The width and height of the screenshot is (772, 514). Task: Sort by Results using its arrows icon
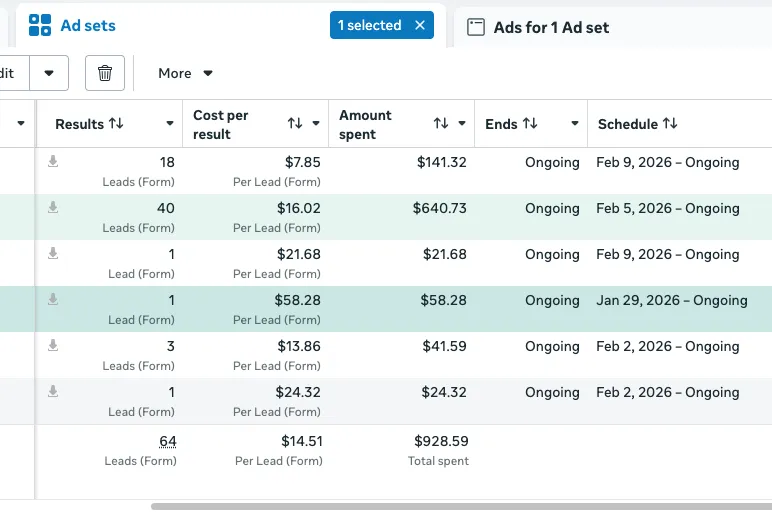click(116, 124)
